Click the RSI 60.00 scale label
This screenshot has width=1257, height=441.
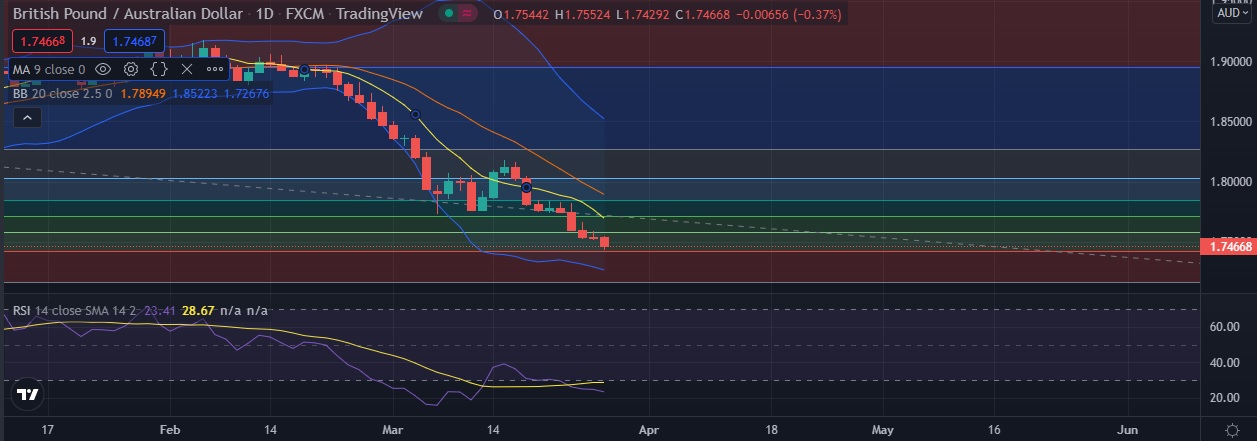pyautogui.click(x=1224, y=327)
